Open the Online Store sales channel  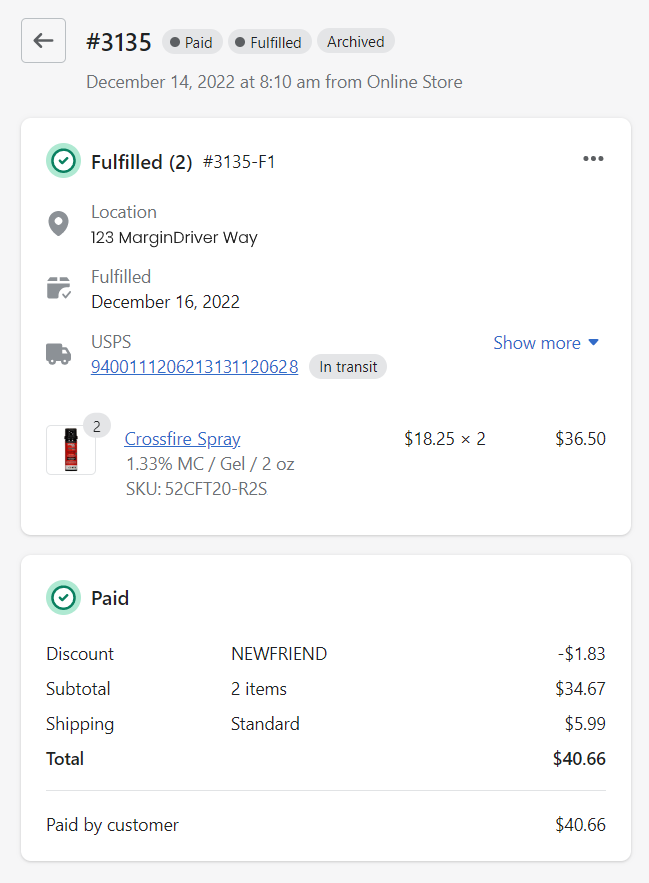click(414, 81)
